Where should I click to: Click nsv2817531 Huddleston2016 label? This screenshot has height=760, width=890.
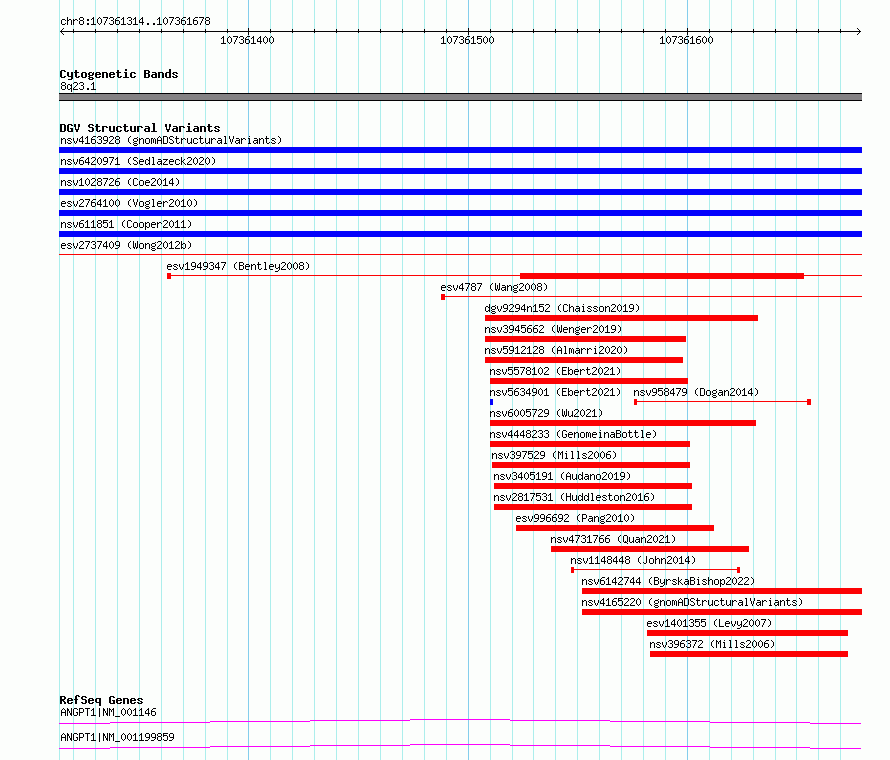coord(574,497)
